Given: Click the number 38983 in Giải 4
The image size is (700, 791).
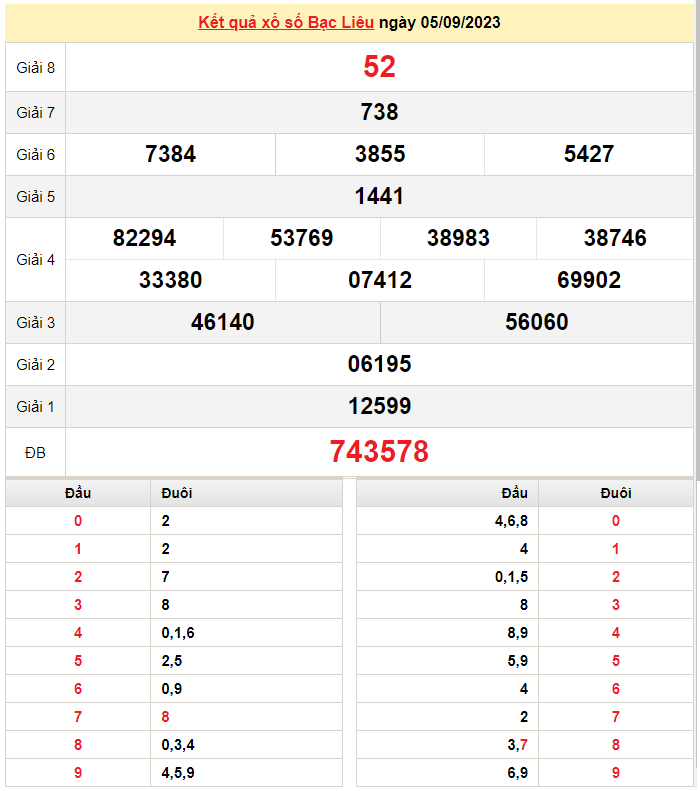Looking at the screenshot, I should 458,238.
